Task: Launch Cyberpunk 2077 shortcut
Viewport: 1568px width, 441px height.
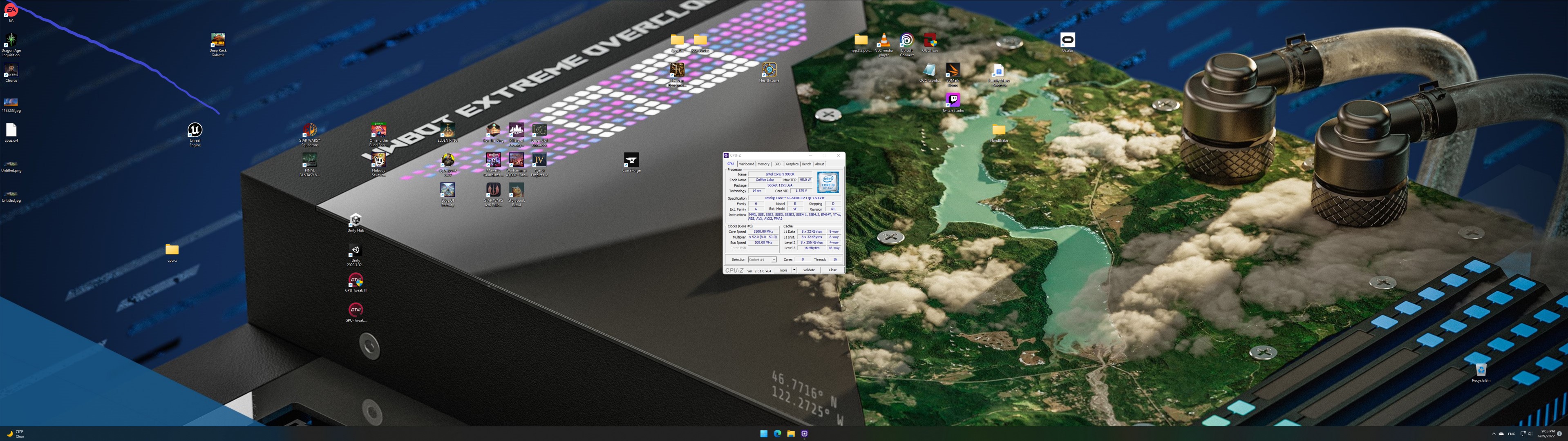Action: tap(447, 165)
